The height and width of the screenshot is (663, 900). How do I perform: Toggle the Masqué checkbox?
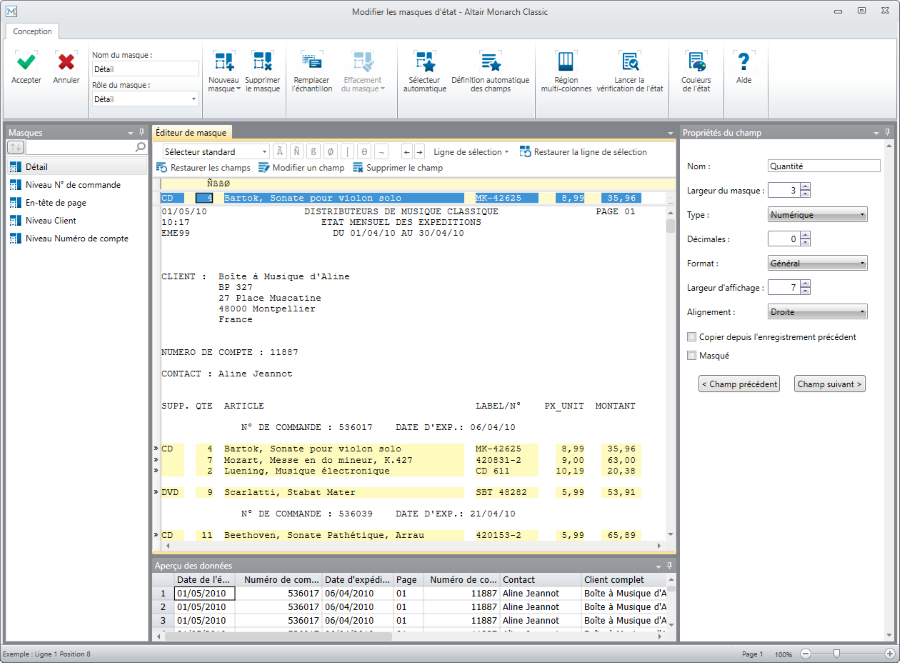pos(693,355)
